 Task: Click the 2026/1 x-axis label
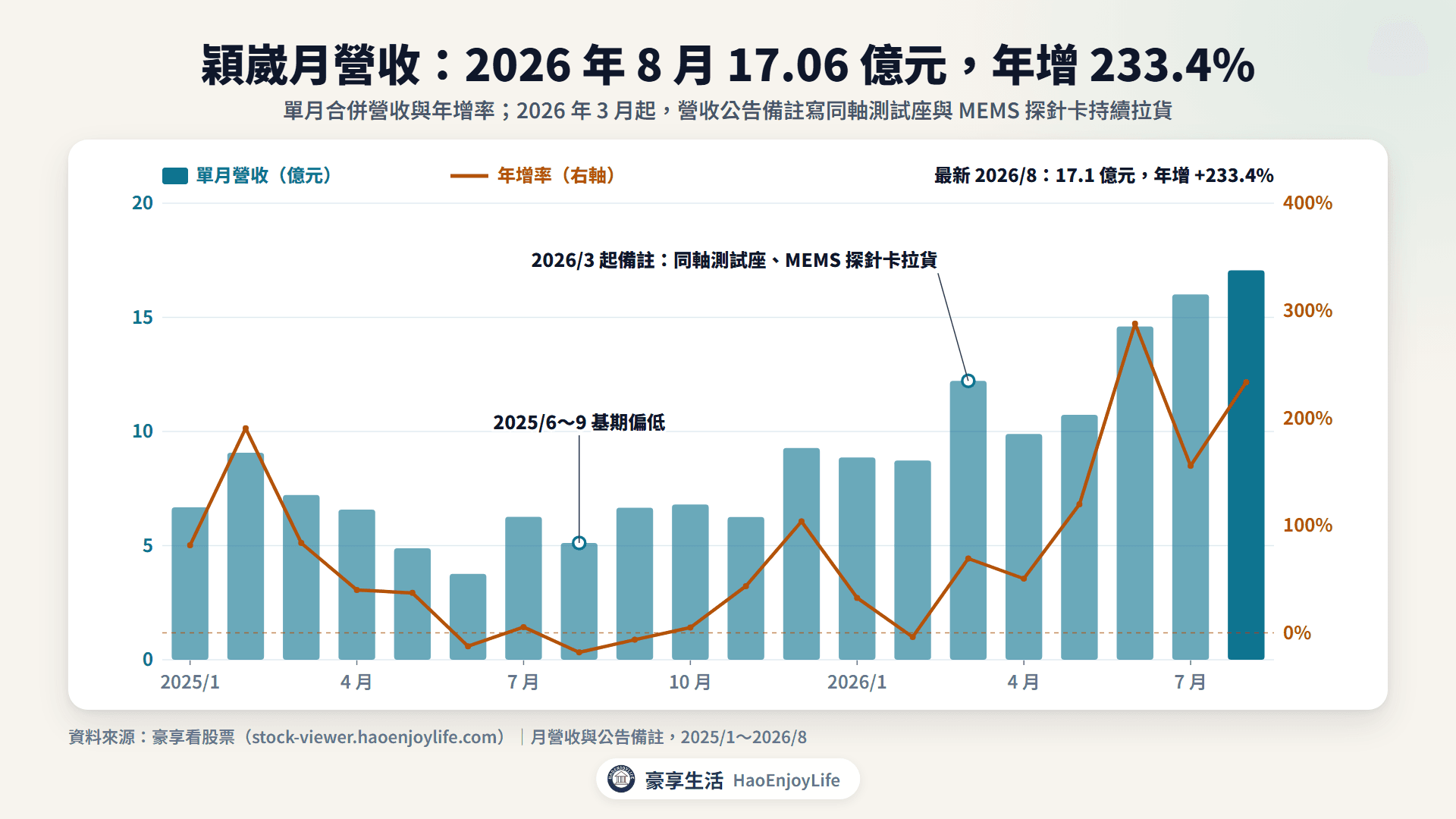coord(857,682)
